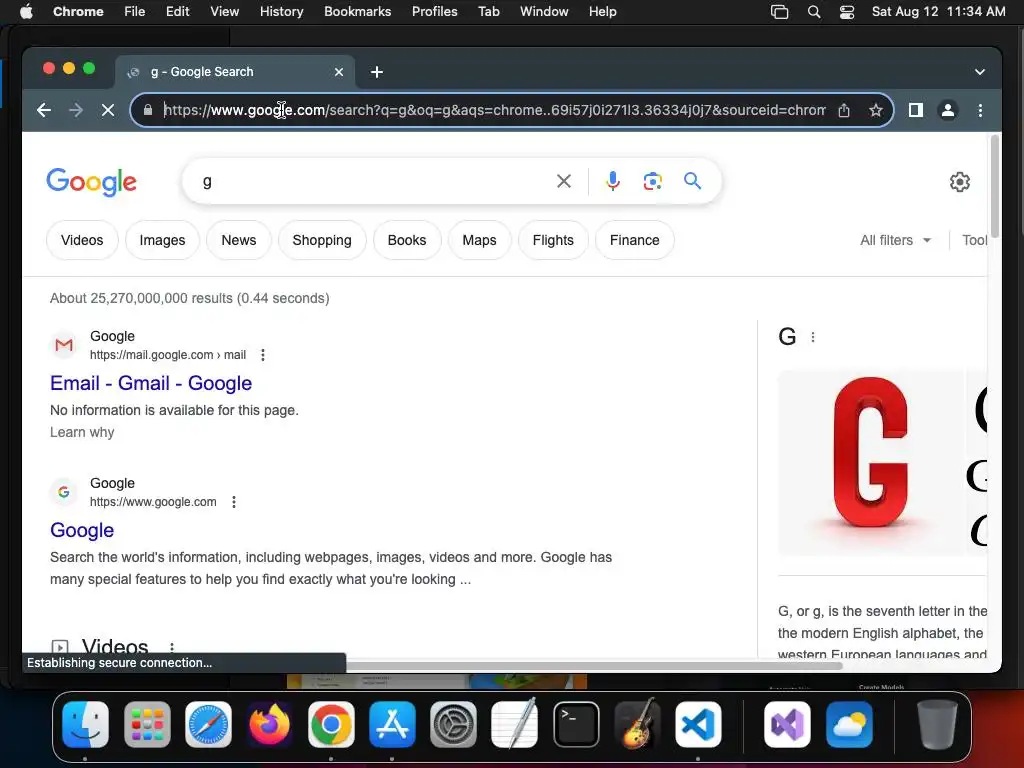
Task: Filter results by Images
Action: click(162, 240)
